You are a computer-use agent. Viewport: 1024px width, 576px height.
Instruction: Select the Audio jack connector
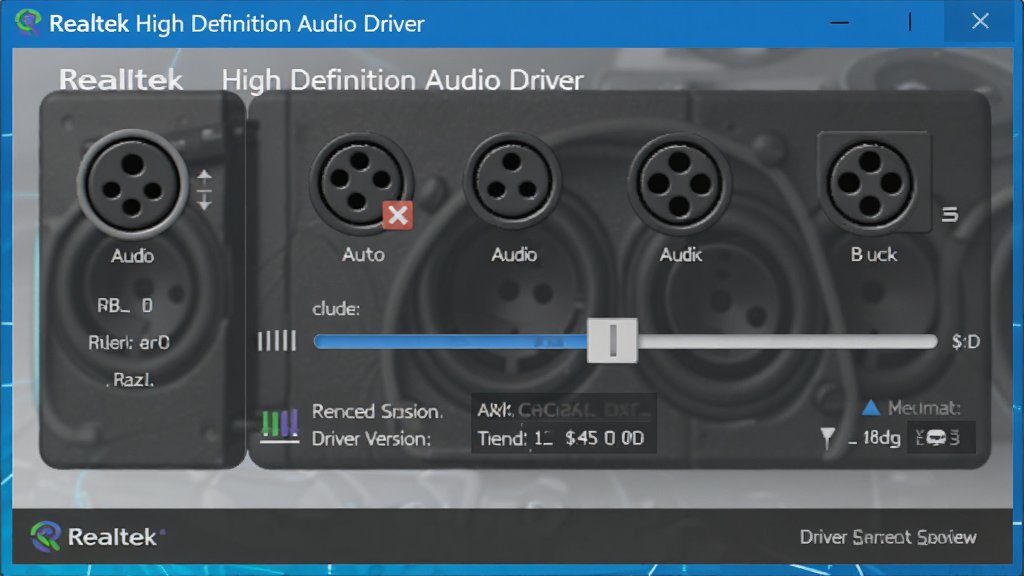coord(513,183)
